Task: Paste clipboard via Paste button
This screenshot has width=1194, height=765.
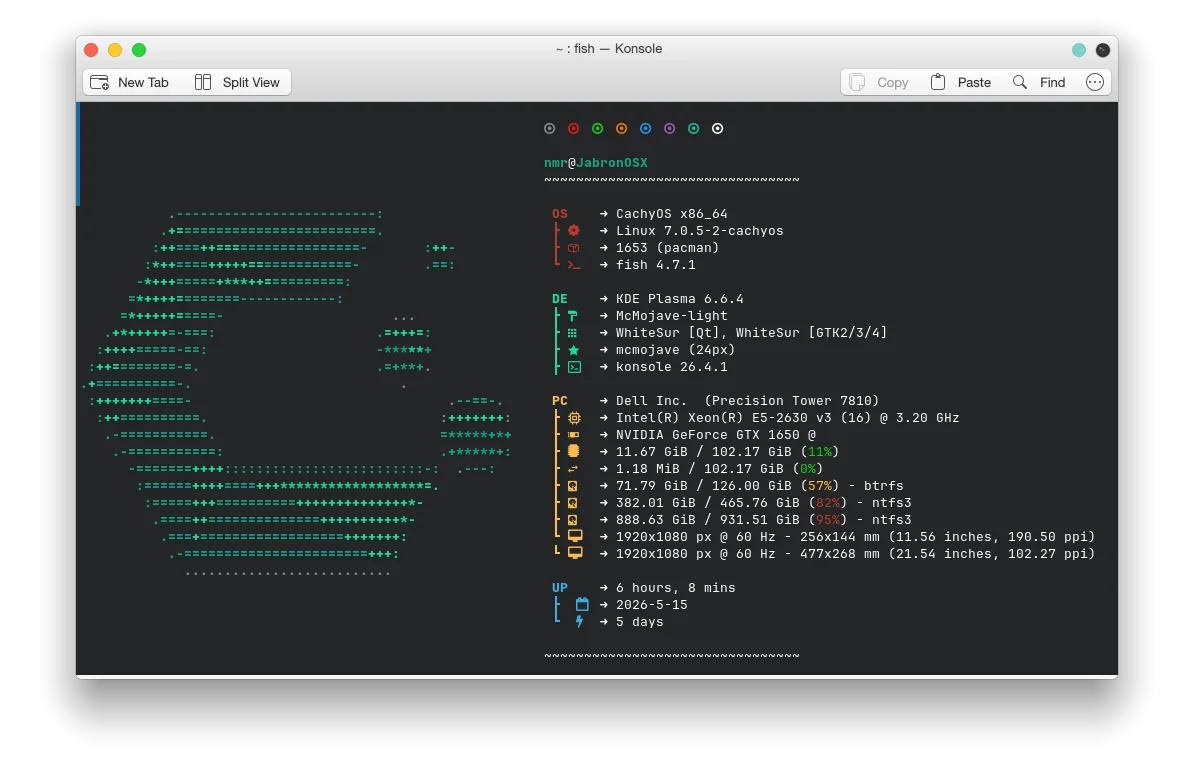Action: pos(960,82)
